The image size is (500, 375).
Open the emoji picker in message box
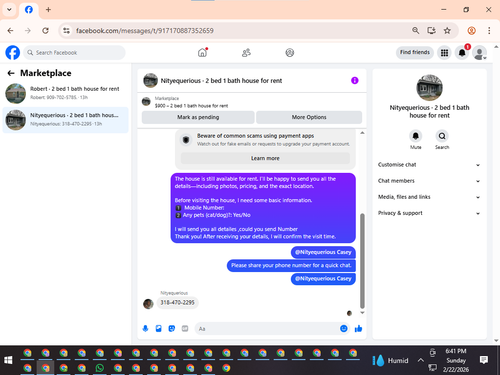click(x=344, y=329)
